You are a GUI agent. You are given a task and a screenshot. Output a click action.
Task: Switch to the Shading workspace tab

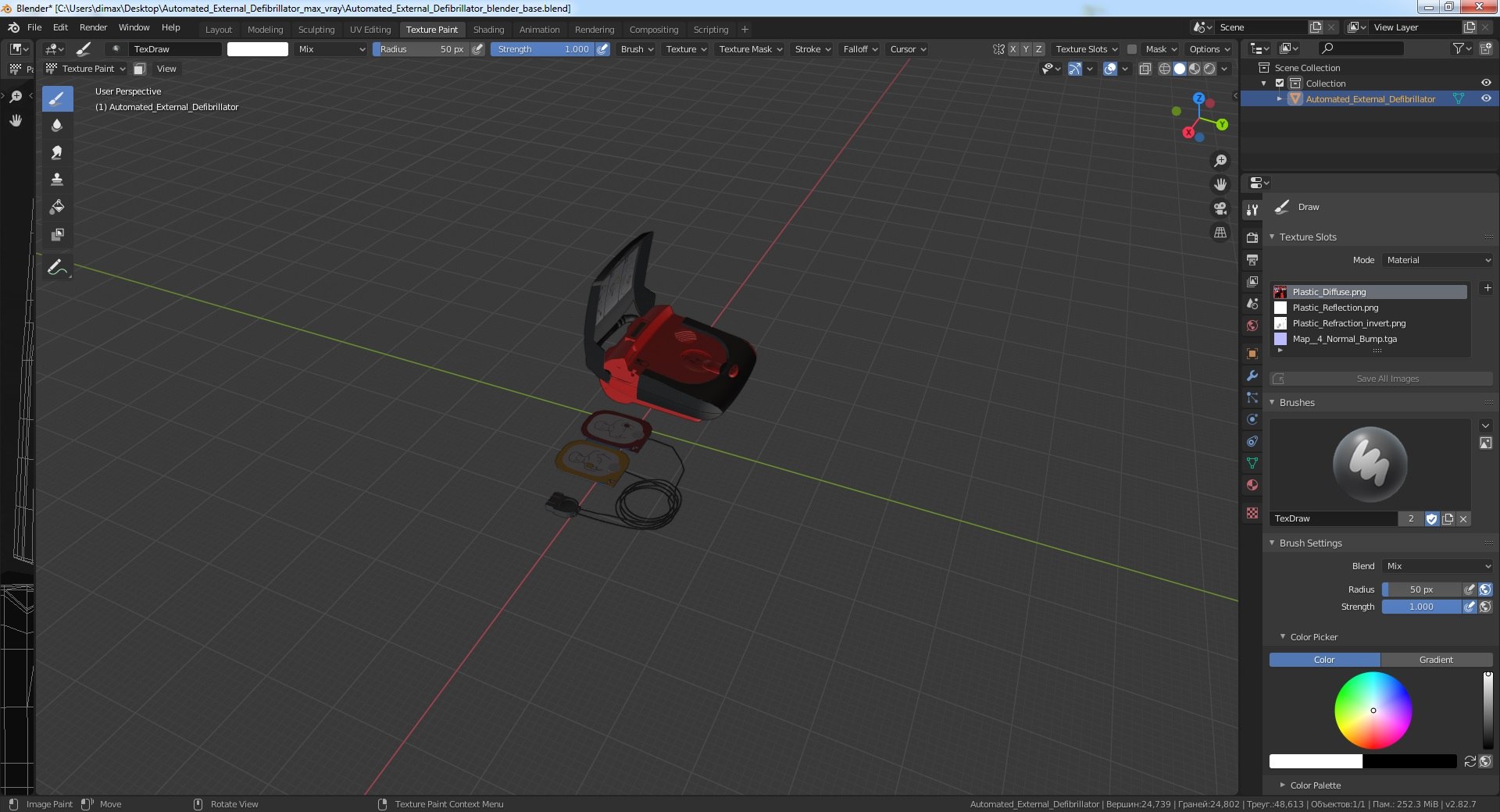[x=488, y=30]
